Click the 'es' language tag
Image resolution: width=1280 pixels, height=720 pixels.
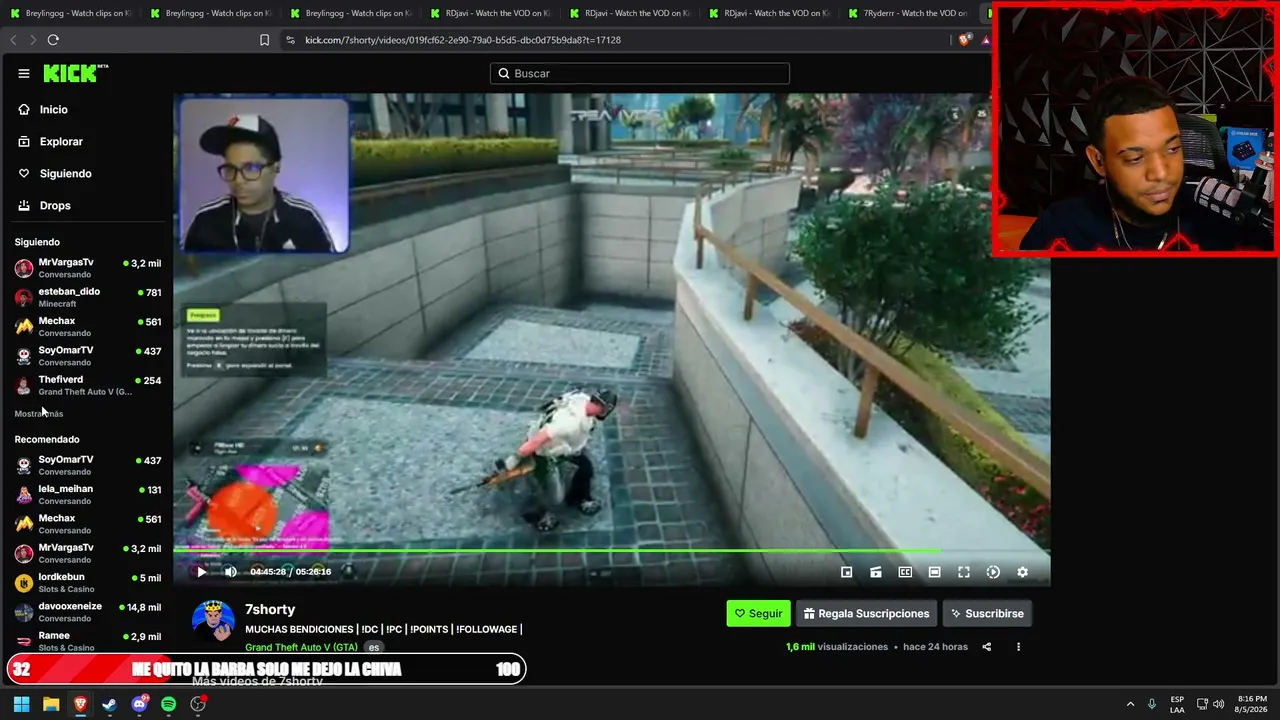(373, 647)
